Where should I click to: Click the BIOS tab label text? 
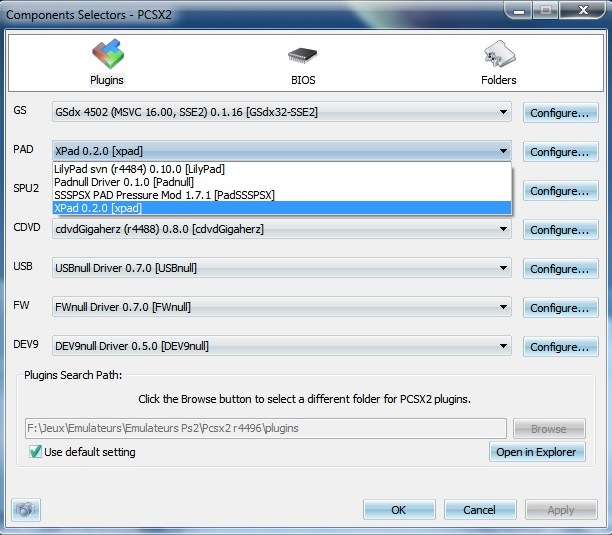click(x=303, y=80)
